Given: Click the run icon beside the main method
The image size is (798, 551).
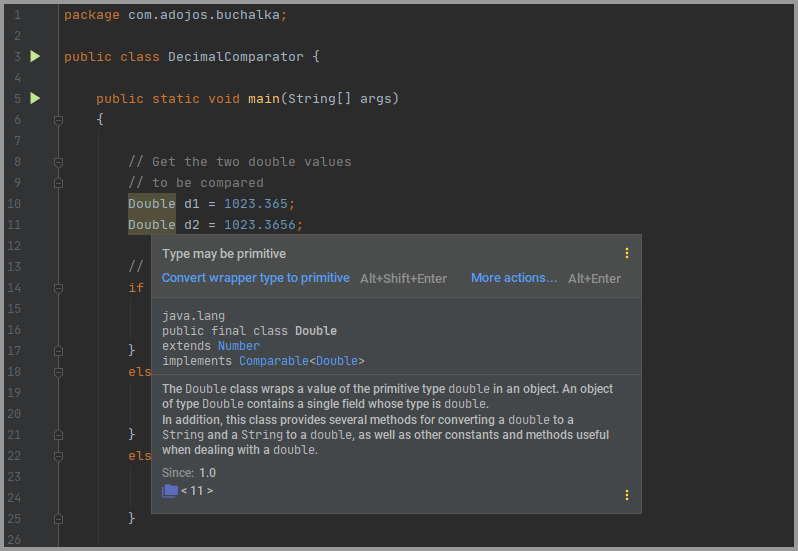Looking at the screenshot, I should tap(35, 98).
